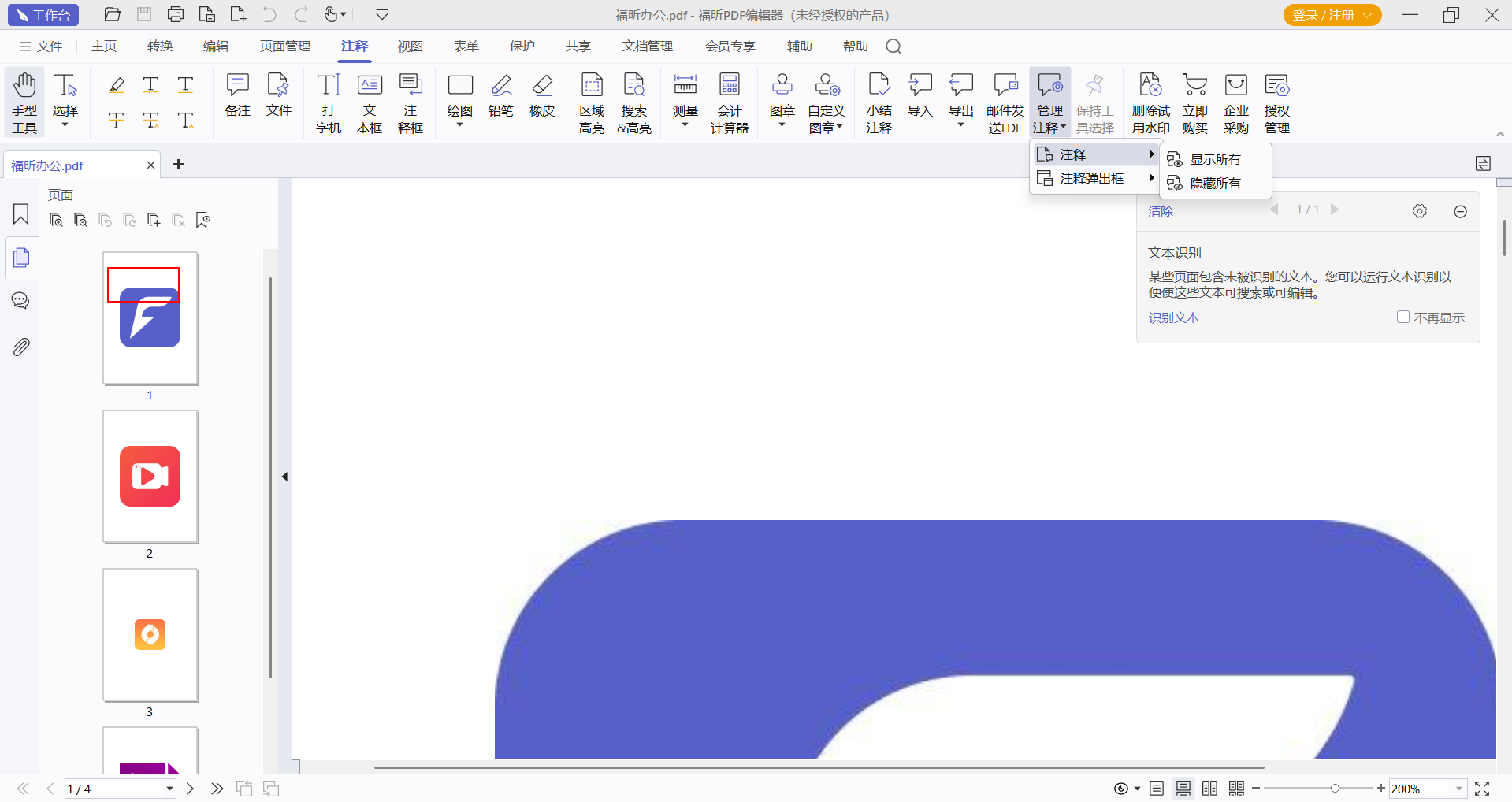The image size is (1512, 802).
Task: Check the 不再显示 checkbox
Action: click(x=1402, y=317)
